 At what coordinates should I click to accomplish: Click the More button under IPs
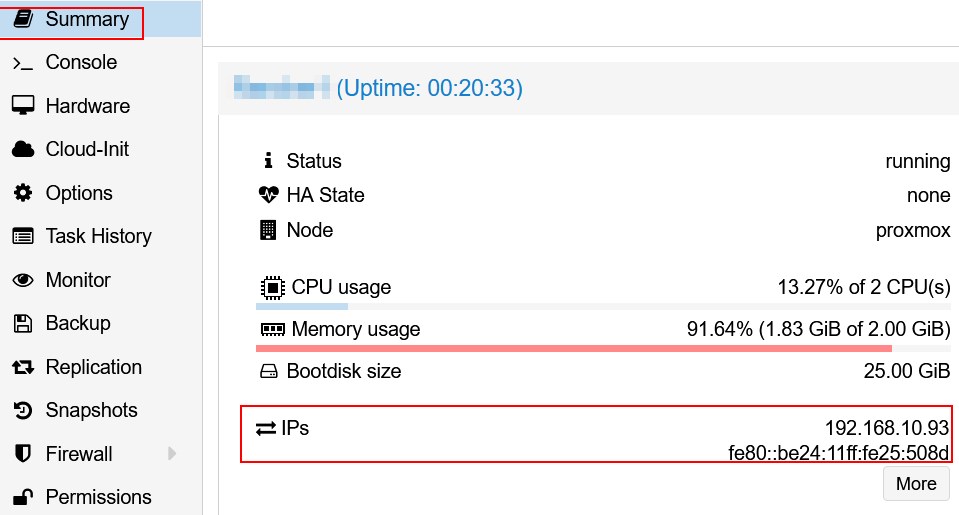915,484
